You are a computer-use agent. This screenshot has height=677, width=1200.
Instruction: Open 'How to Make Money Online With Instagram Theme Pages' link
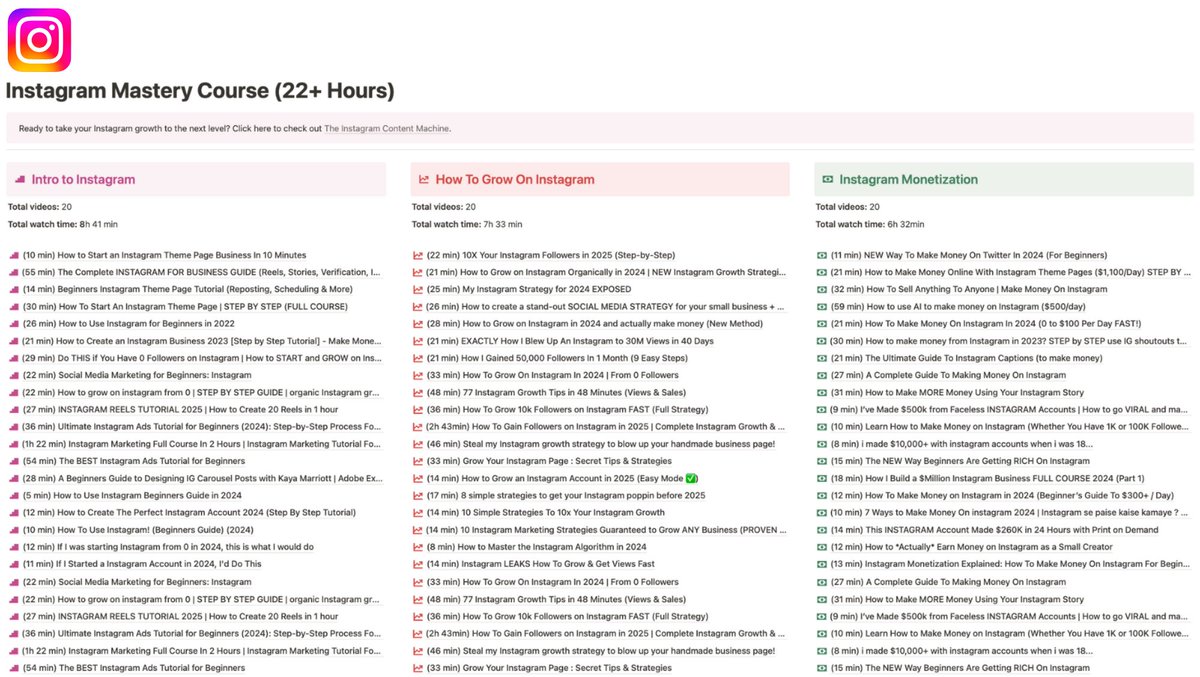[x=1011, y=272]
